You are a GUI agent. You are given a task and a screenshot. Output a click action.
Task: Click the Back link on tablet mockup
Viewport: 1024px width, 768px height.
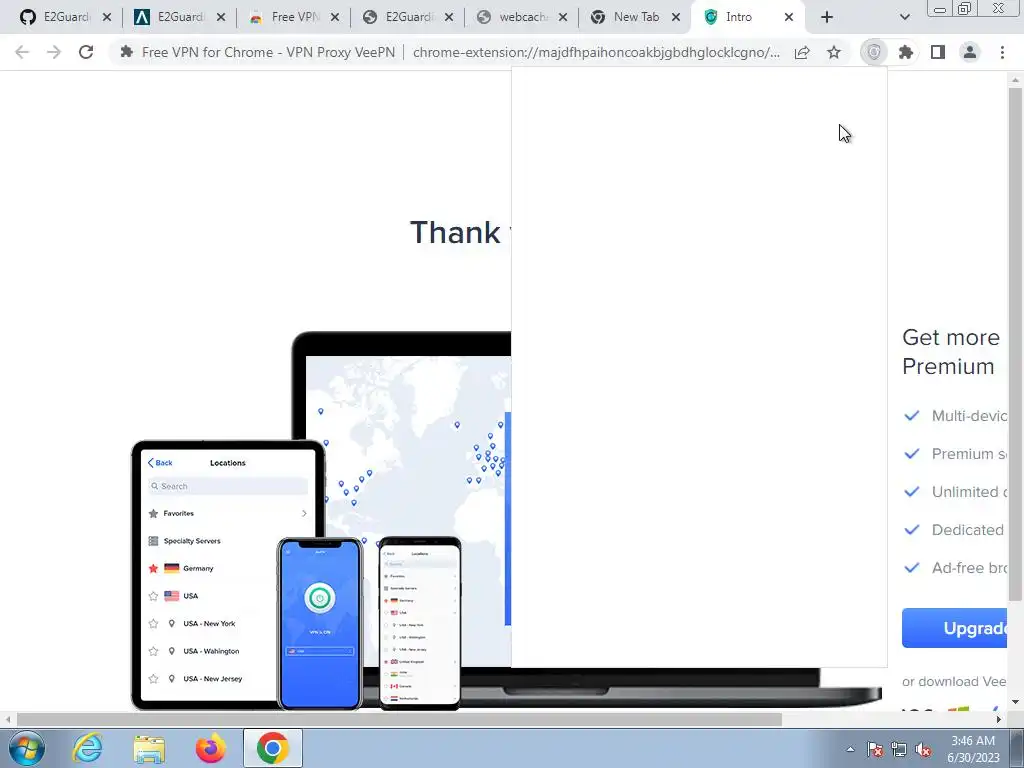click(x=160, y=462)
